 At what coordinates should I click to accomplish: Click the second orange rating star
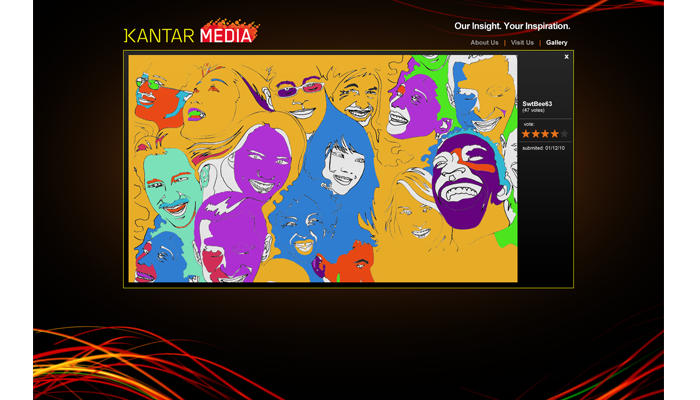pos(535,134)
